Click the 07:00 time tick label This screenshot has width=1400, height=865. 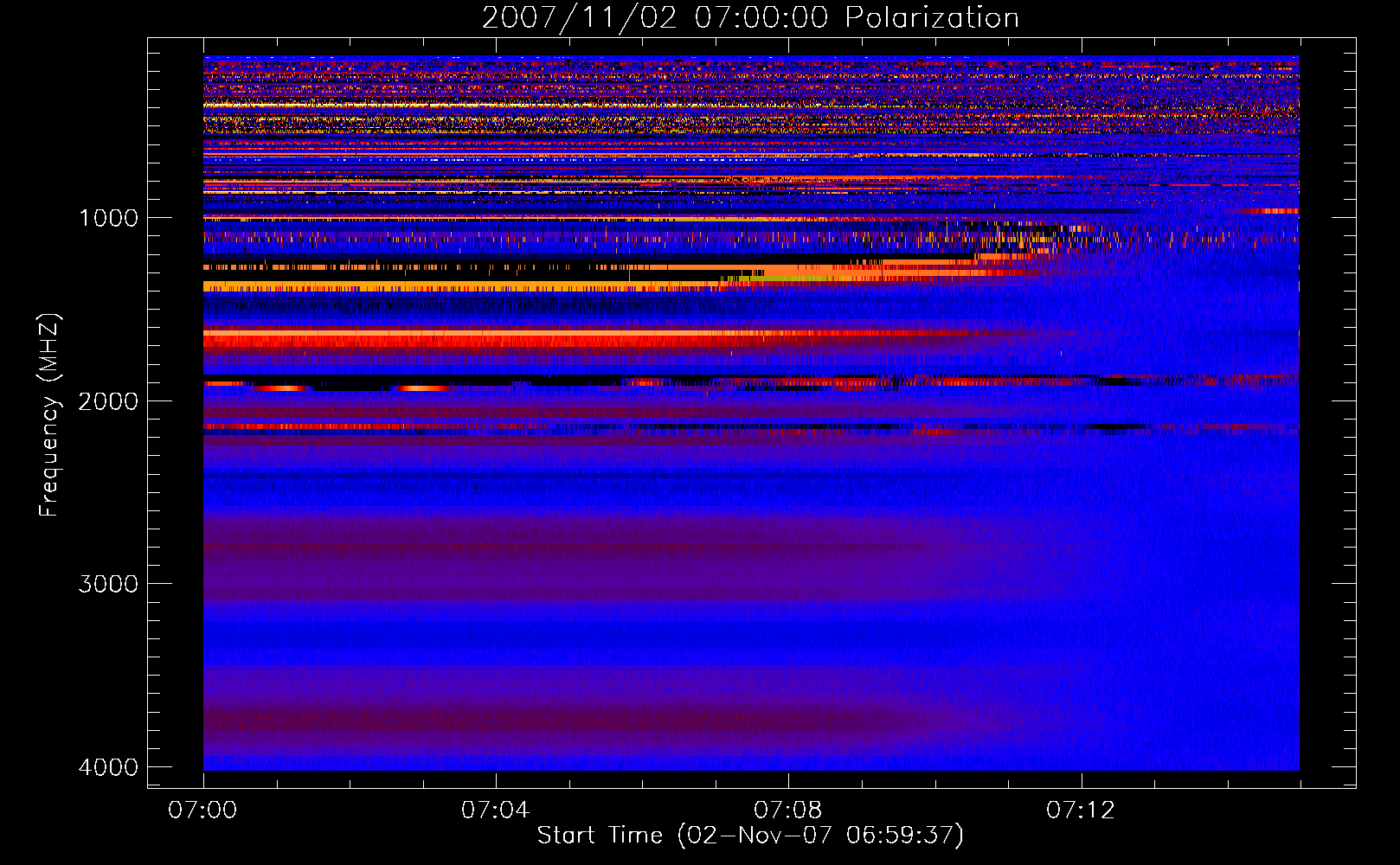202,811
